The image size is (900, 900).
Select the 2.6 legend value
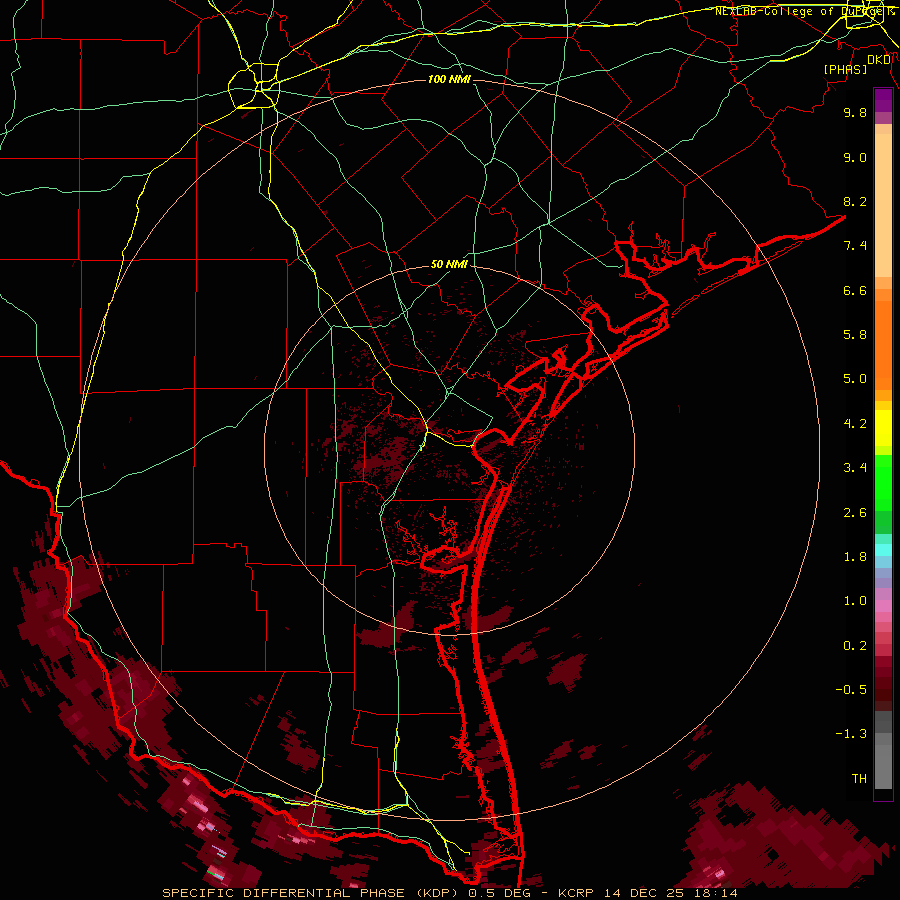tap(855, 513)
